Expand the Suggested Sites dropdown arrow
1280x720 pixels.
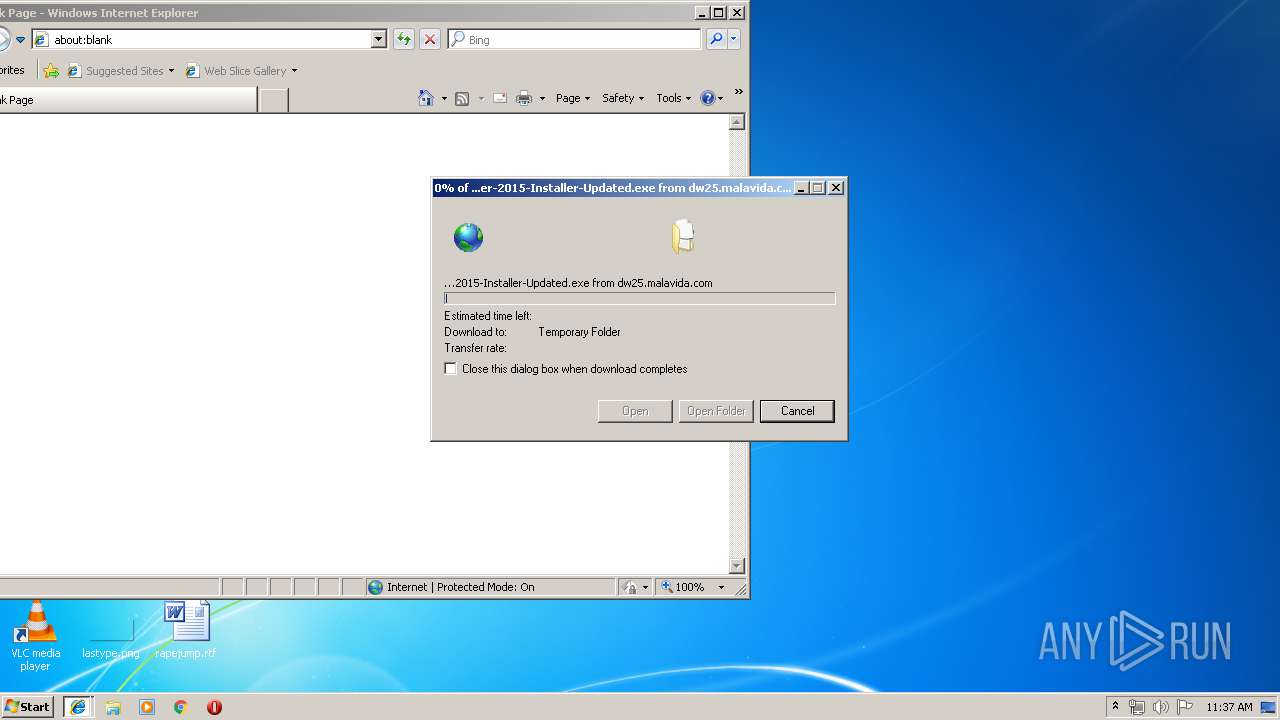[x=171, y=71]
